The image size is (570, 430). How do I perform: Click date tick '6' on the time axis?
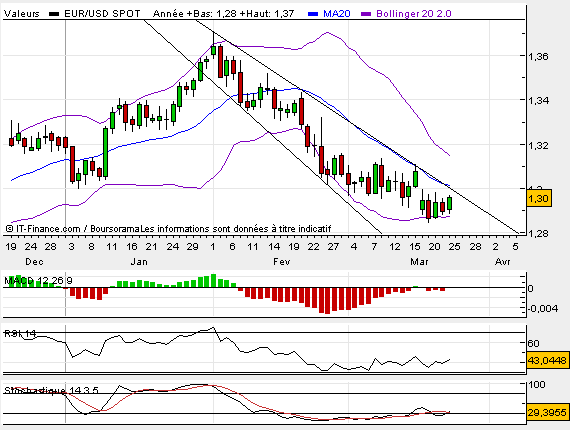pos(233,247)
